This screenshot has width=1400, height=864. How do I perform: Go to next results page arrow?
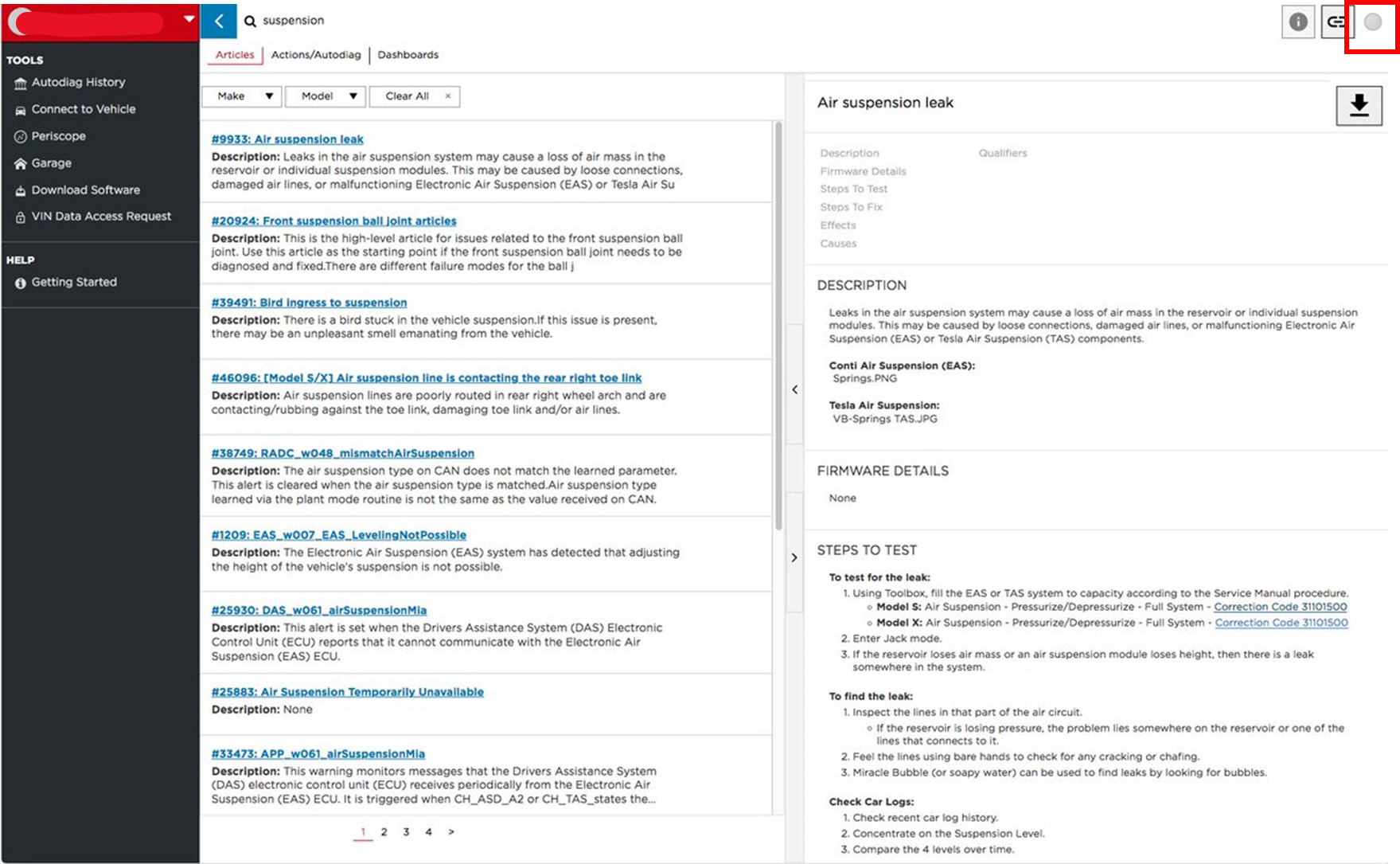451,832
